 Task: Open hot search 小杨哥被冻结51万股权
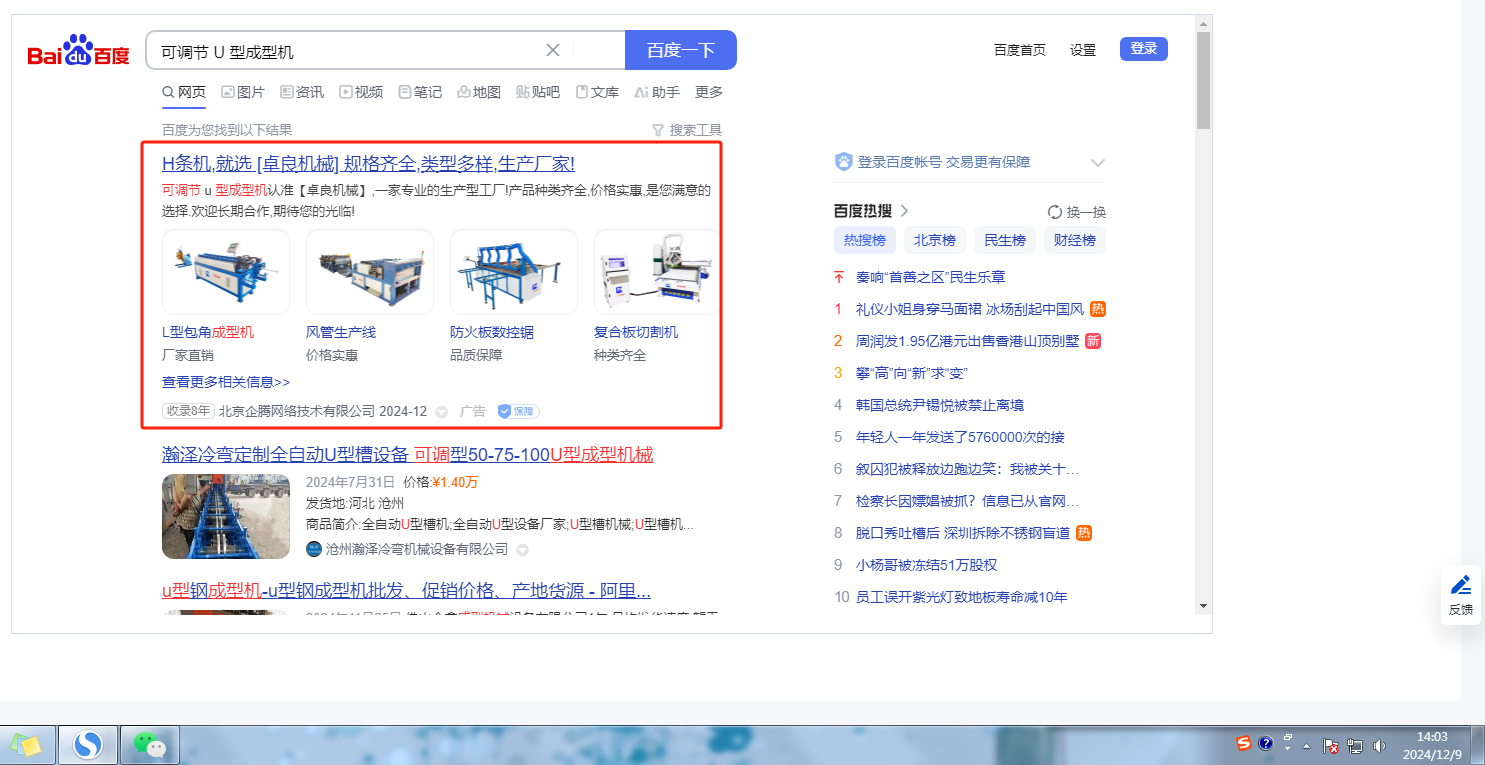pos(927,565)
